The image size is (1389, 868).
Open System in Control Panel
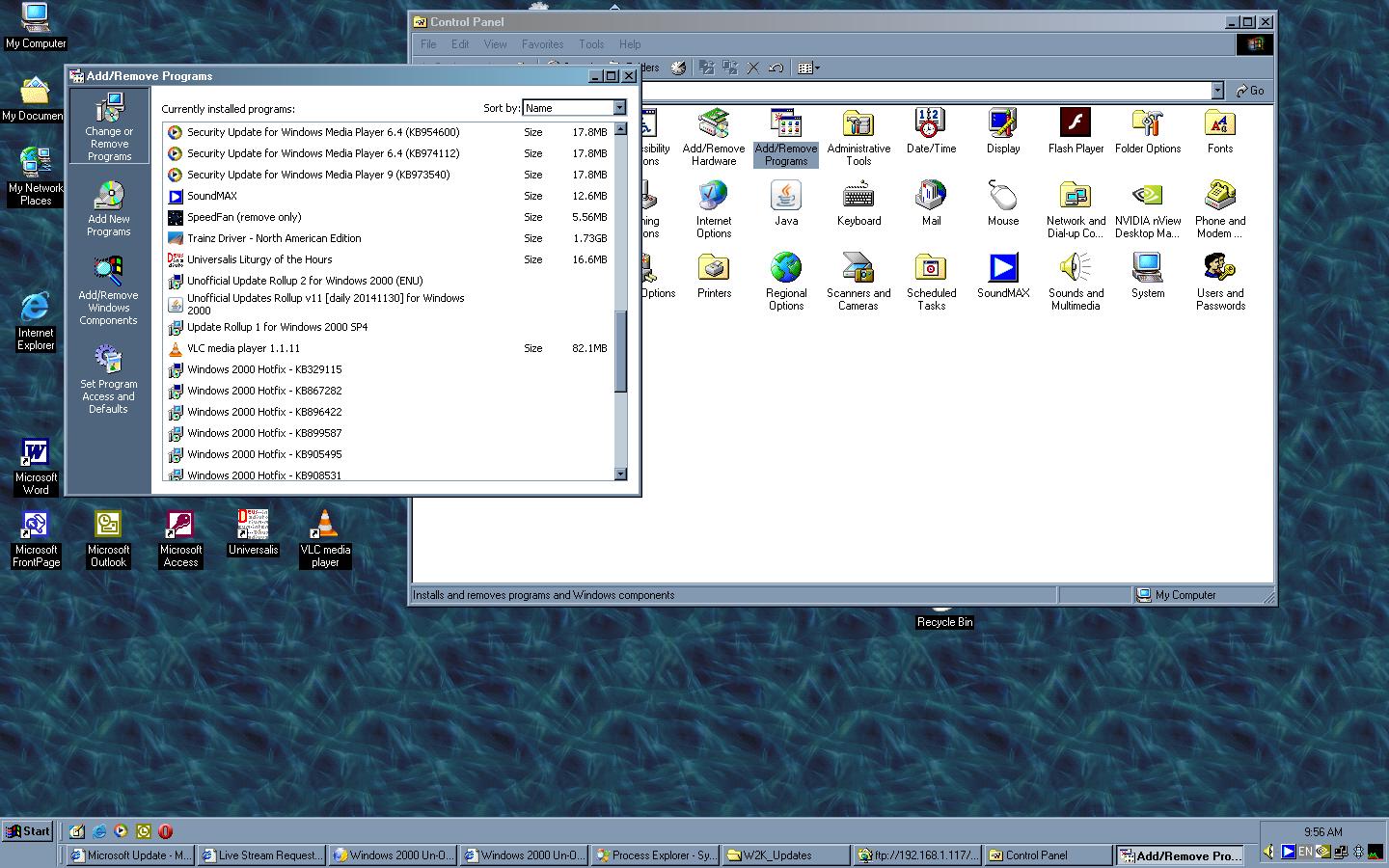[1148, 276]
